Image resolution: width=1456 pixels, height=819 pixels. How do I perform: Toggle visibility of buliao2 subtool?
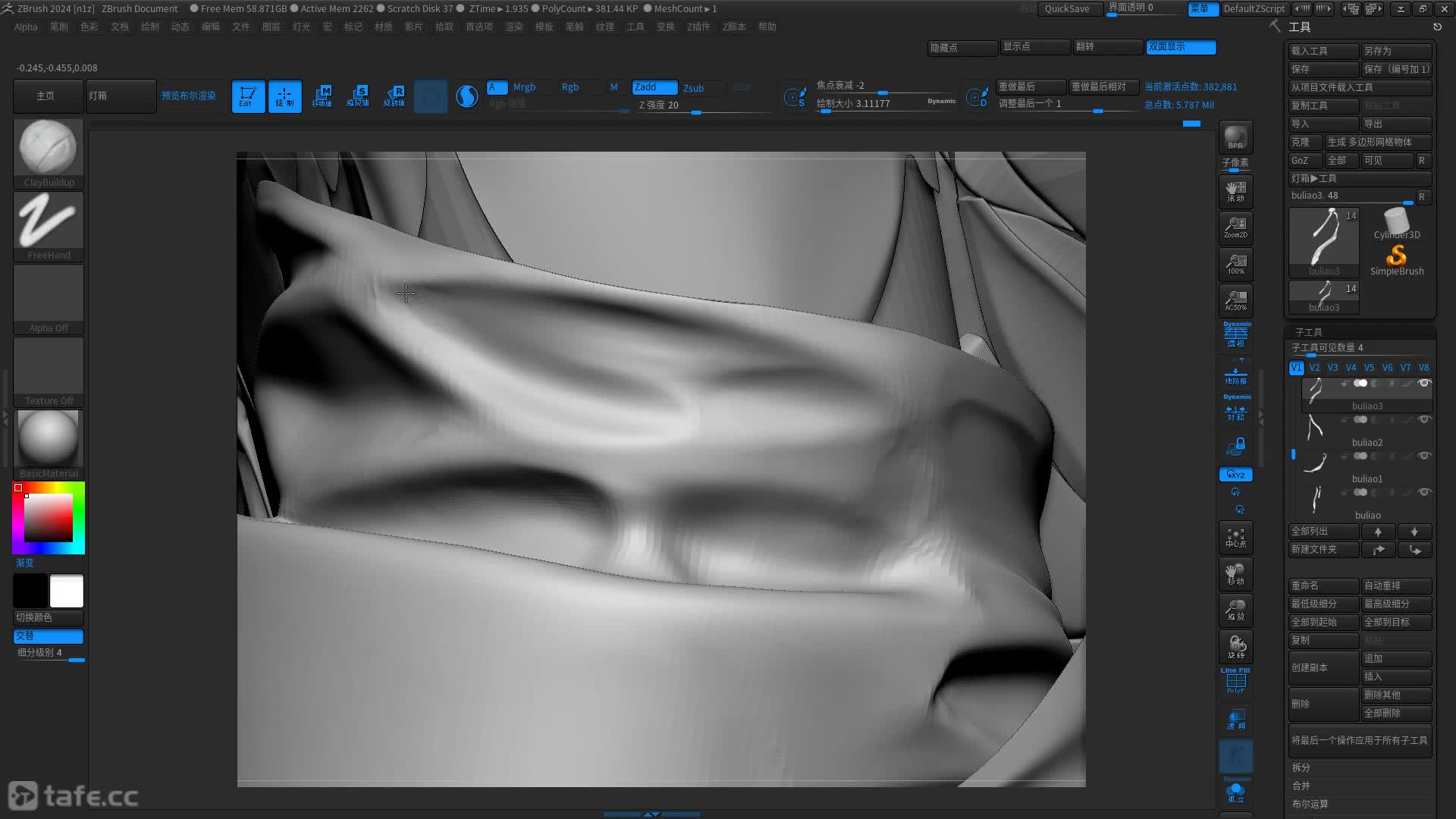(x=1424, y=419)
